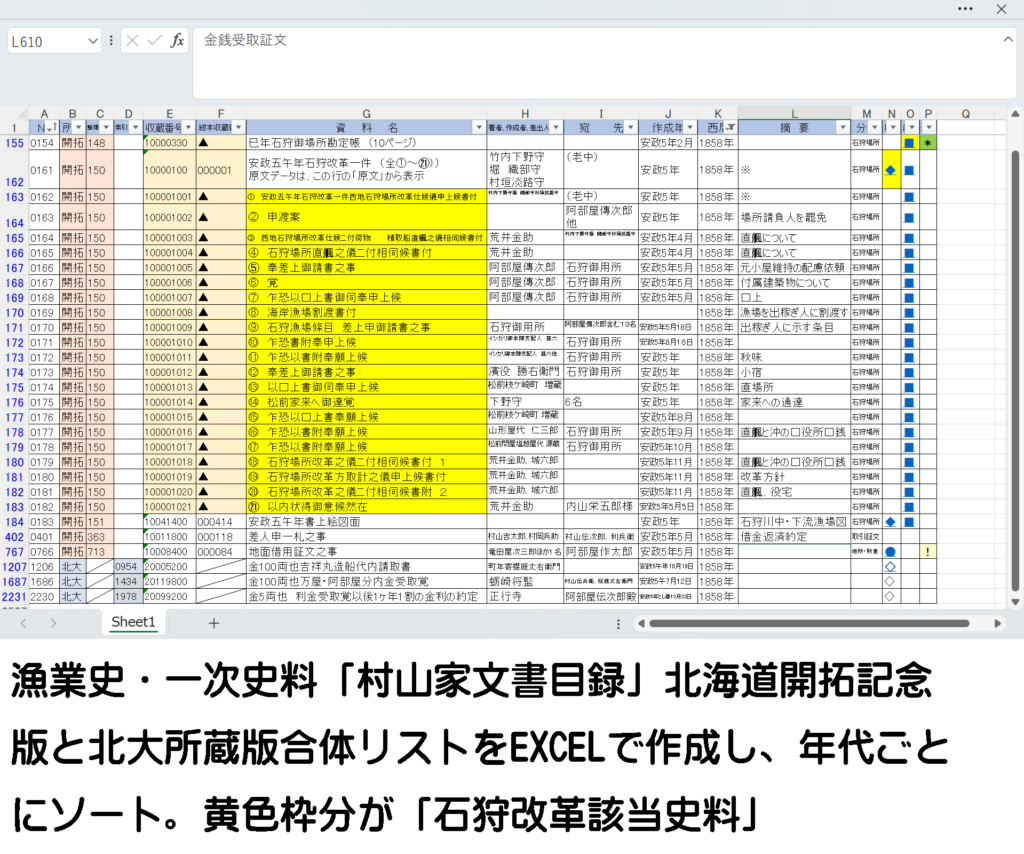This screenshot has width=1024, height=854.
Task: Open the filter dropdown for 宛先 column
Action: pos(630,127)
